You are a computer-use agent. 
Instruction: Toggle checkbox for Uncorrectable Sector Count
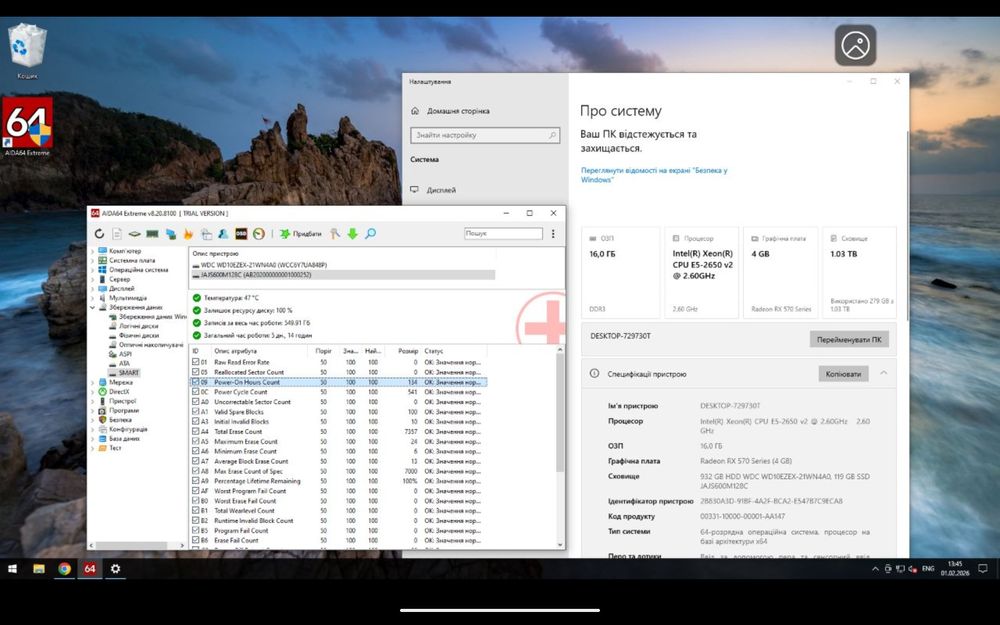click(x=196, y=402)
